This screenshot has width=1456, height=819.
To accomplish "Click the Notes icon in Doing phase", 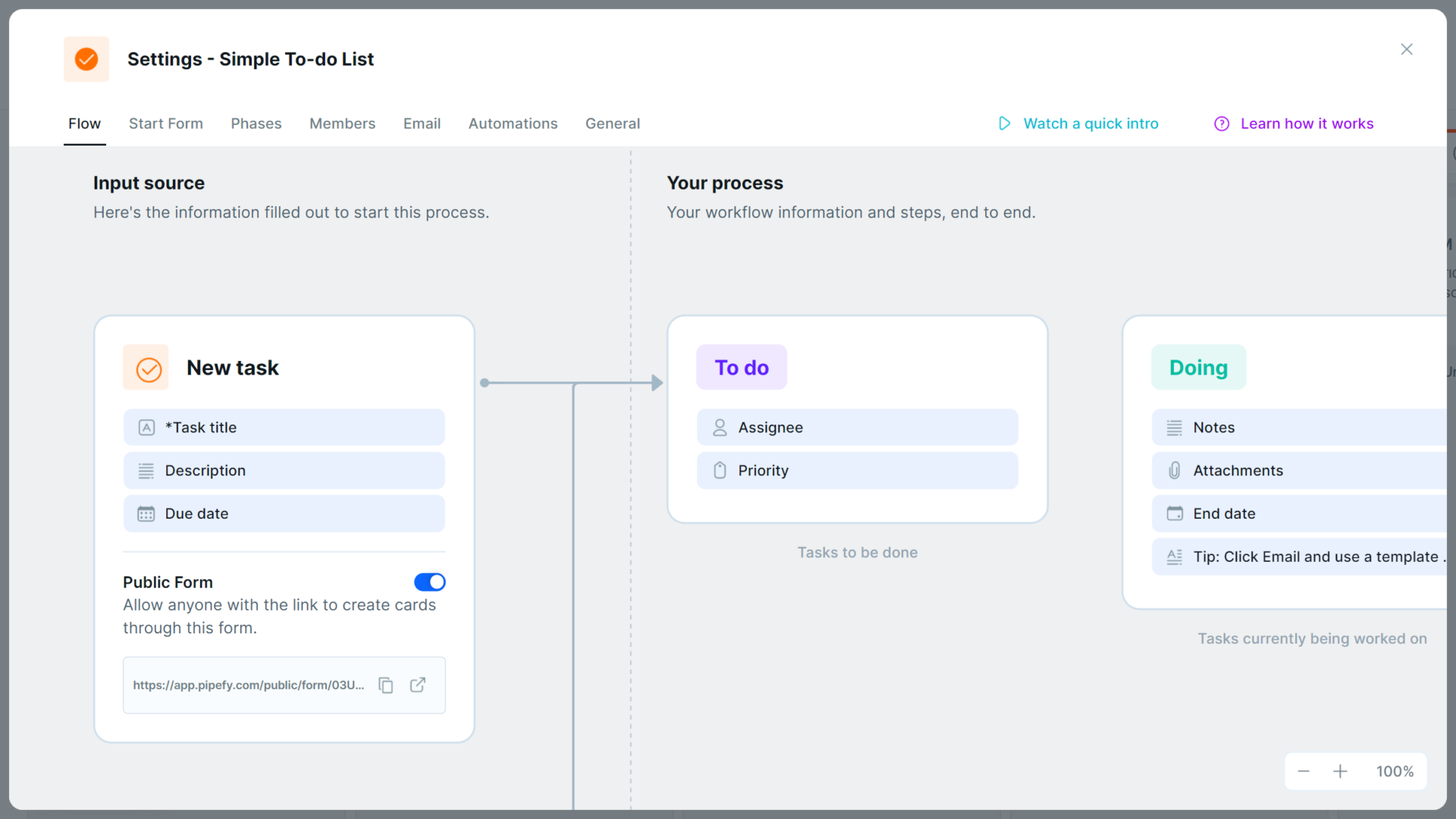I will (1174, 427).
